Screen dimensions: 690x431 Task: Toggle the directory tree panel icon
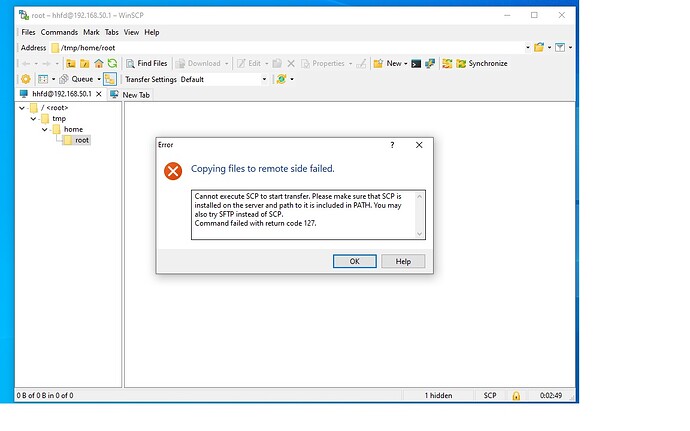click(110, 79)
